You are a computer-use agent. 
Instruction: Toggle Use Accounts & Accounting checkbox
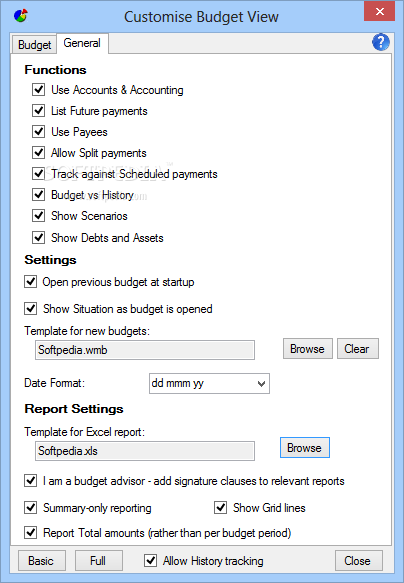[x=38, y=90]
